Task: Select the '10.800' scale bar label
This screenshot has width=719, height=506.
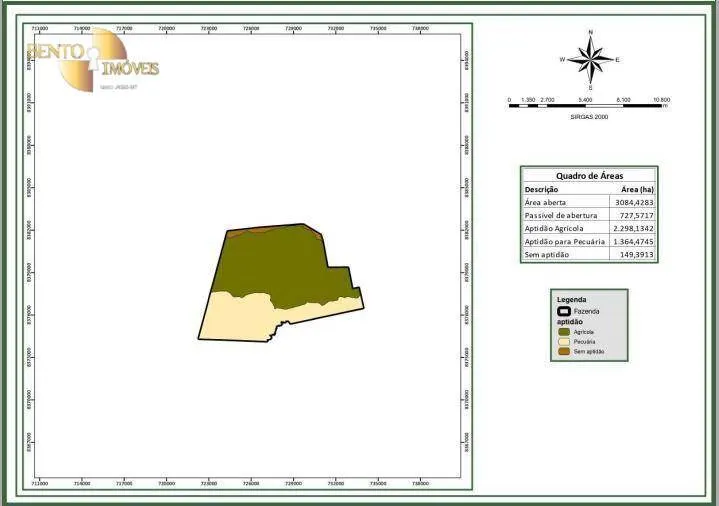Action: (x=662, y=100)
